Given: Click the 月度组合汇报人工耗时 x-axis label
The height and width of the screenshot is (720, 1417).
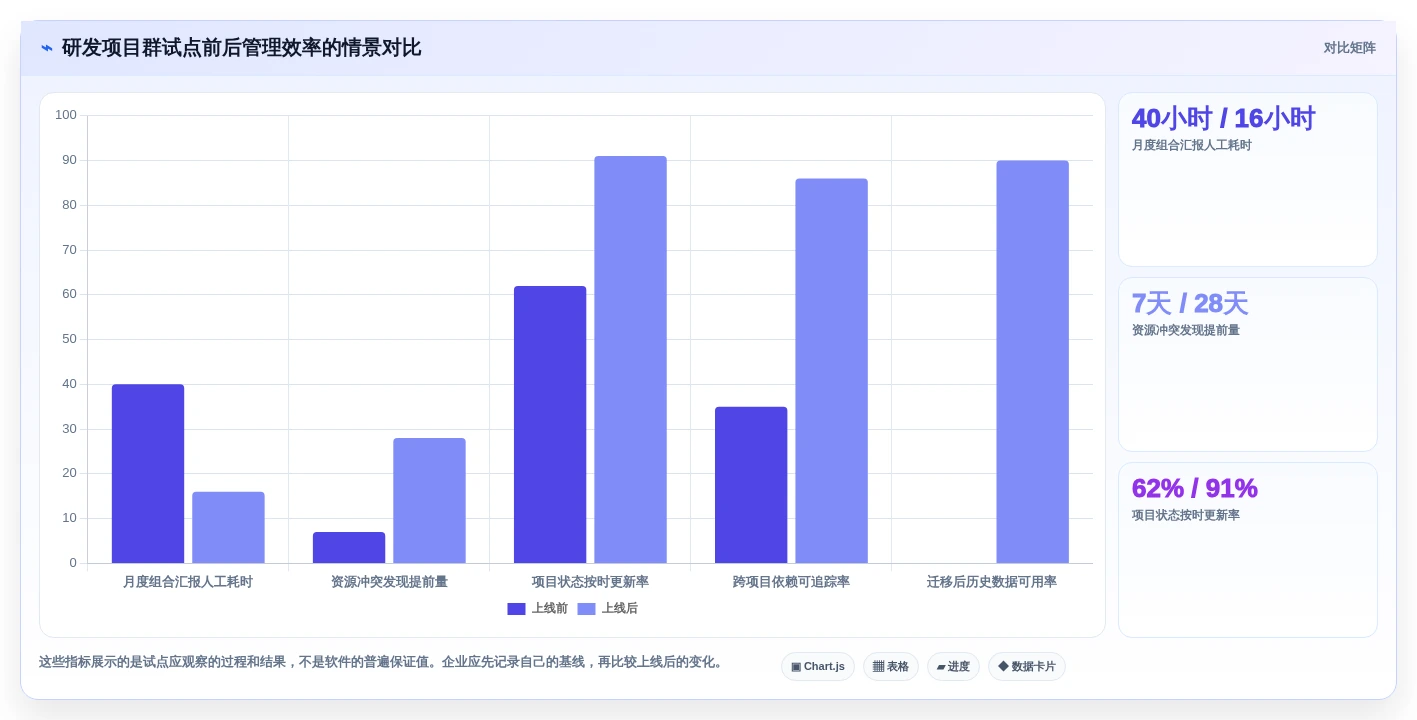Looking at the screenshot, I should click(x=188, y=582).
